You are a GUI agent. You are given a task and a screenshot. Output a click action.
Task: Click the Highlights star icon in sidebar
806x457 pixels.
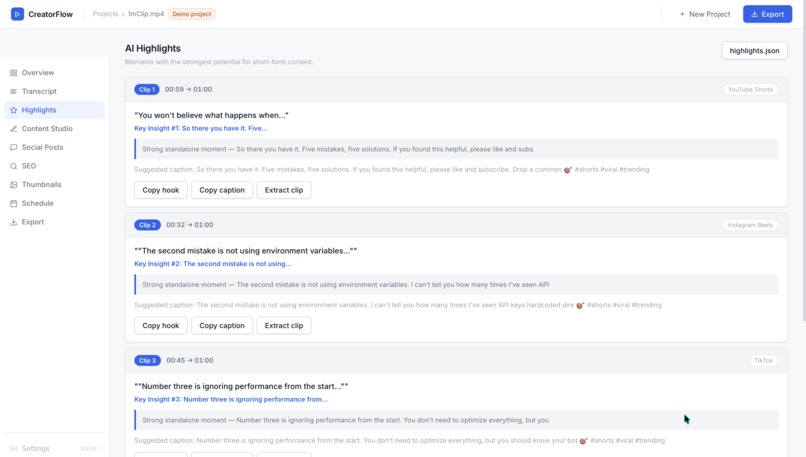(x=13, y=110)
